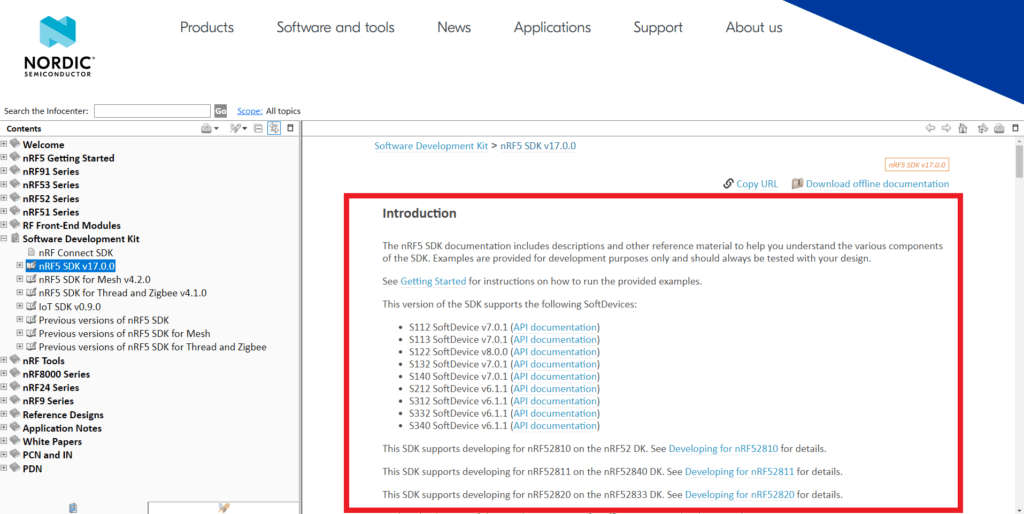
Task: Open S140 SoftDevice API documentation link
Action: [555, 376]
